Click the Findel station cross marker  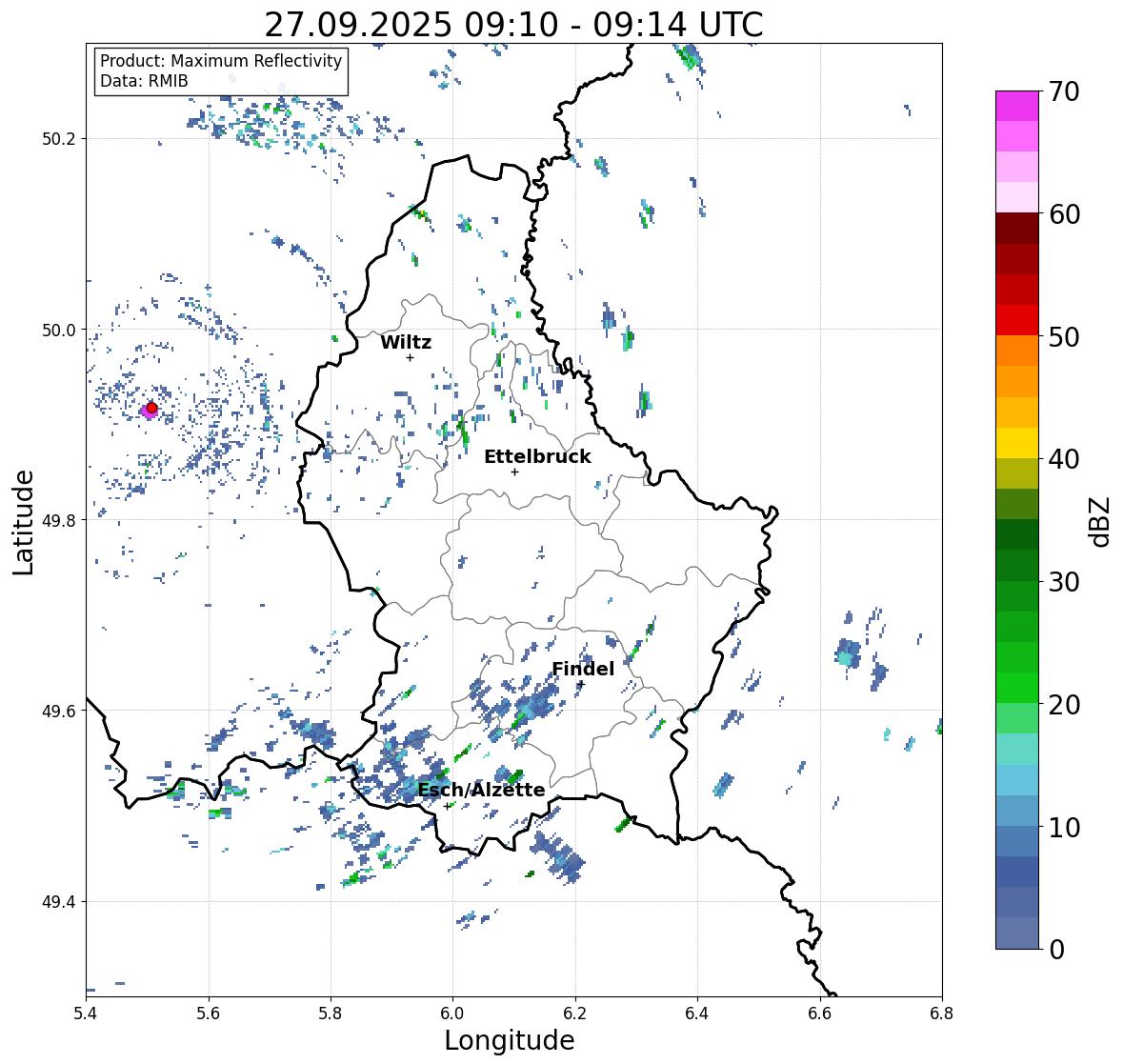pos(581,684)
